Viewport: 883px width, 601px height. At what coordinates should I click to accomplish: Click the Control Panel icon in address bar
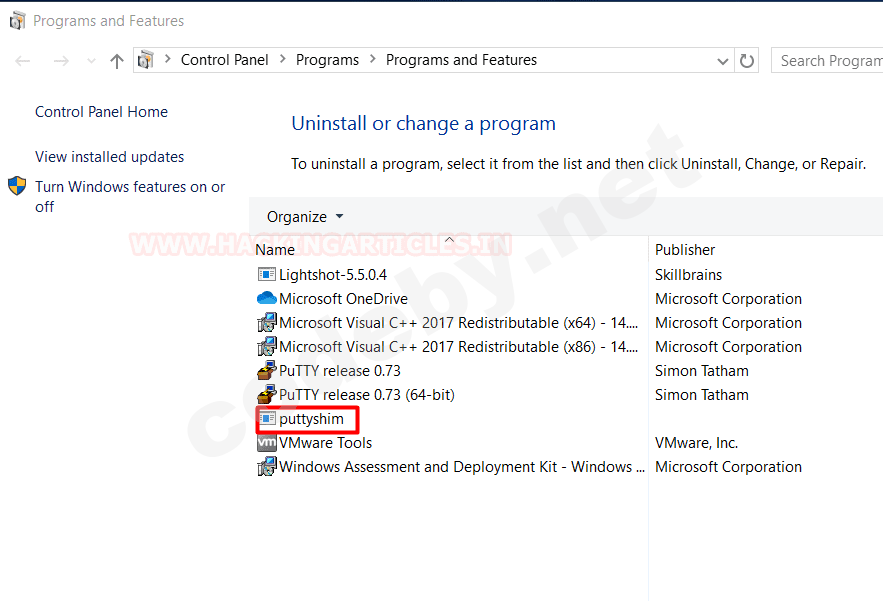click(146, 60)
